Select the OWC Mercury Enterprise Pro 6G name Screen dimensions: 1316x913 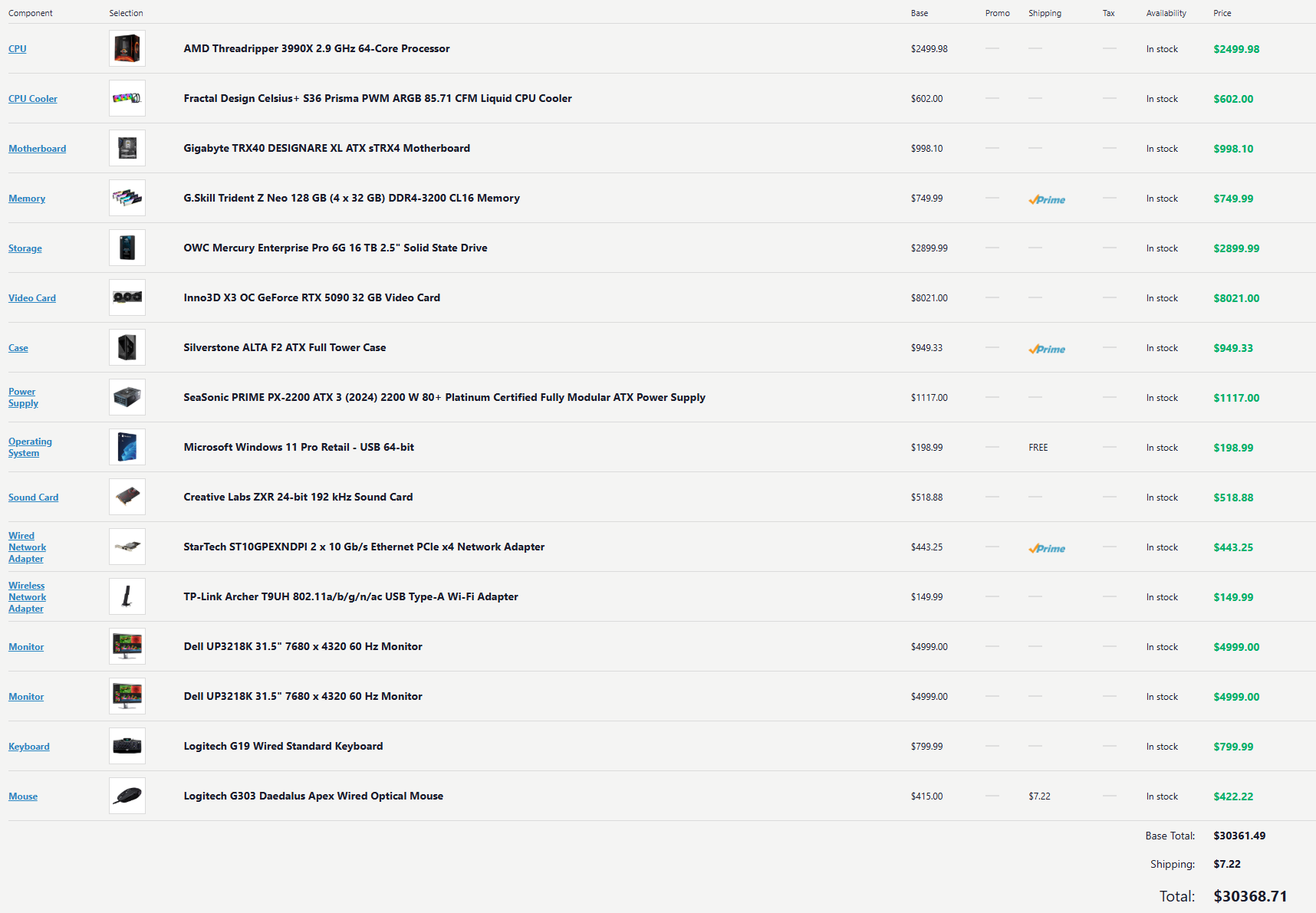[336, 248]
